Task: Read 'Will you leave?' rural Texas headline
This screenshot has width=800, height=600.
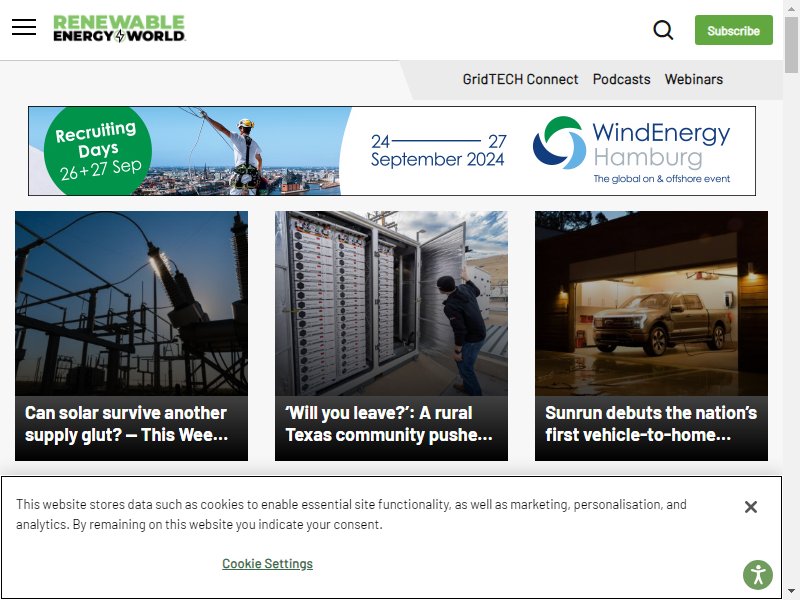Action: click(x=389, y=423)
